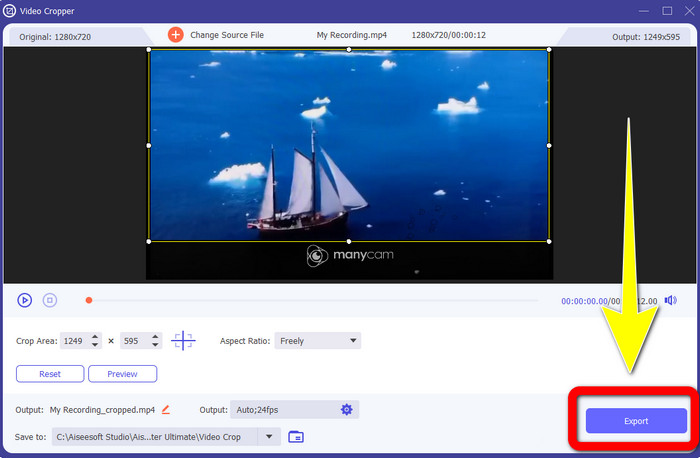Screen dimensions: 700x458
Task: Click the crop width field showing 1249
Action: point(74,341)
